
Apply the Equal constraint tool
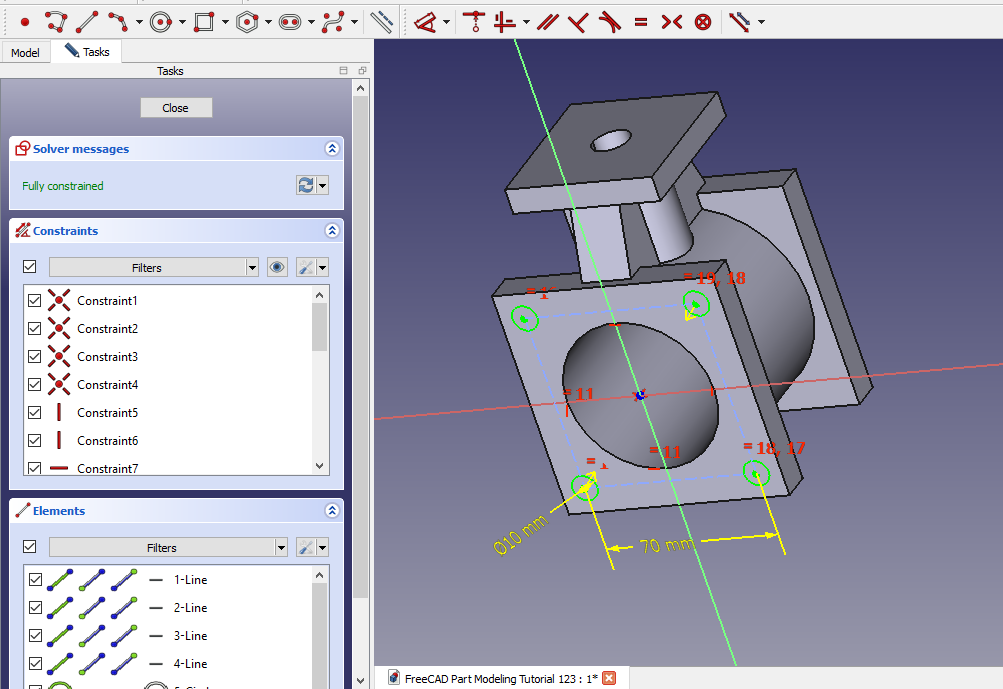point(640,21)
